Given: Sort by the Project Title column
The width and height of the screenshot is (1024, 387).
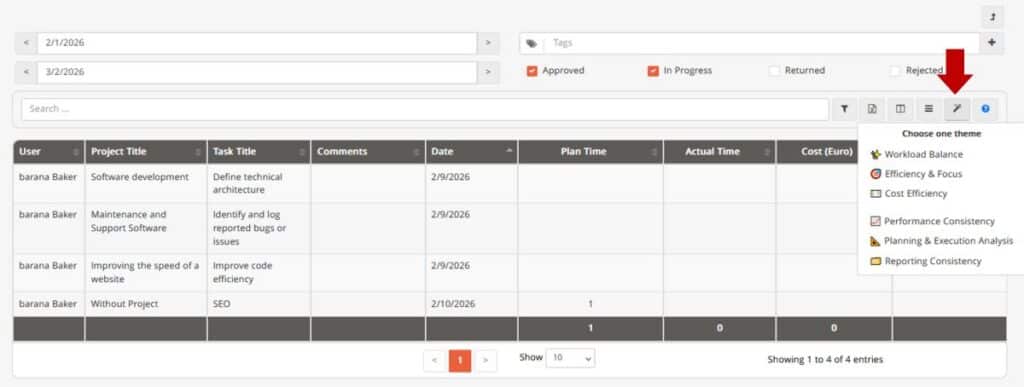Looking at the screenshot, I should tap(146, 151).
